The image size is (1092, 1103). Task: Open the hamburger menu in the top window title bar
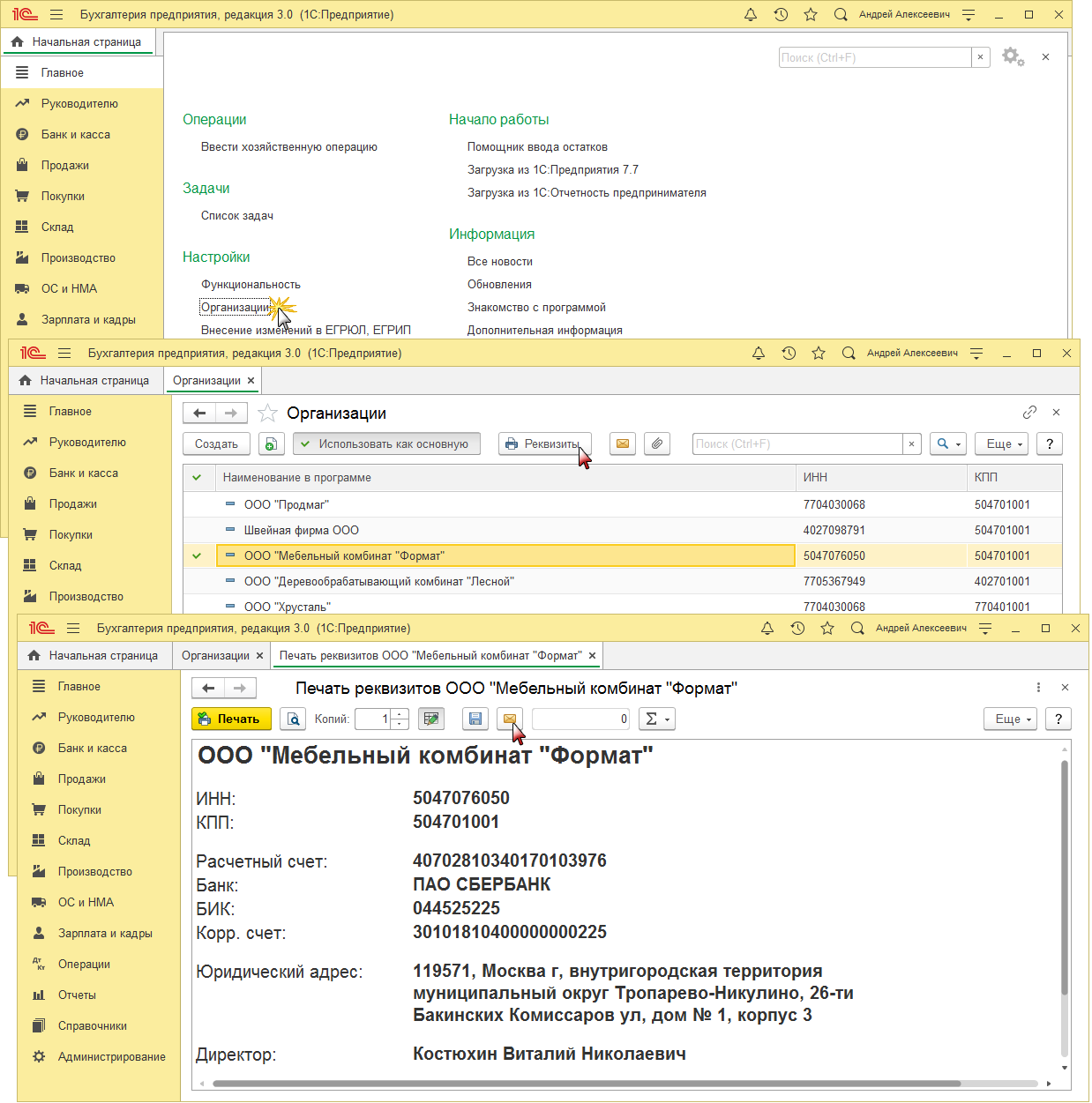56,14
